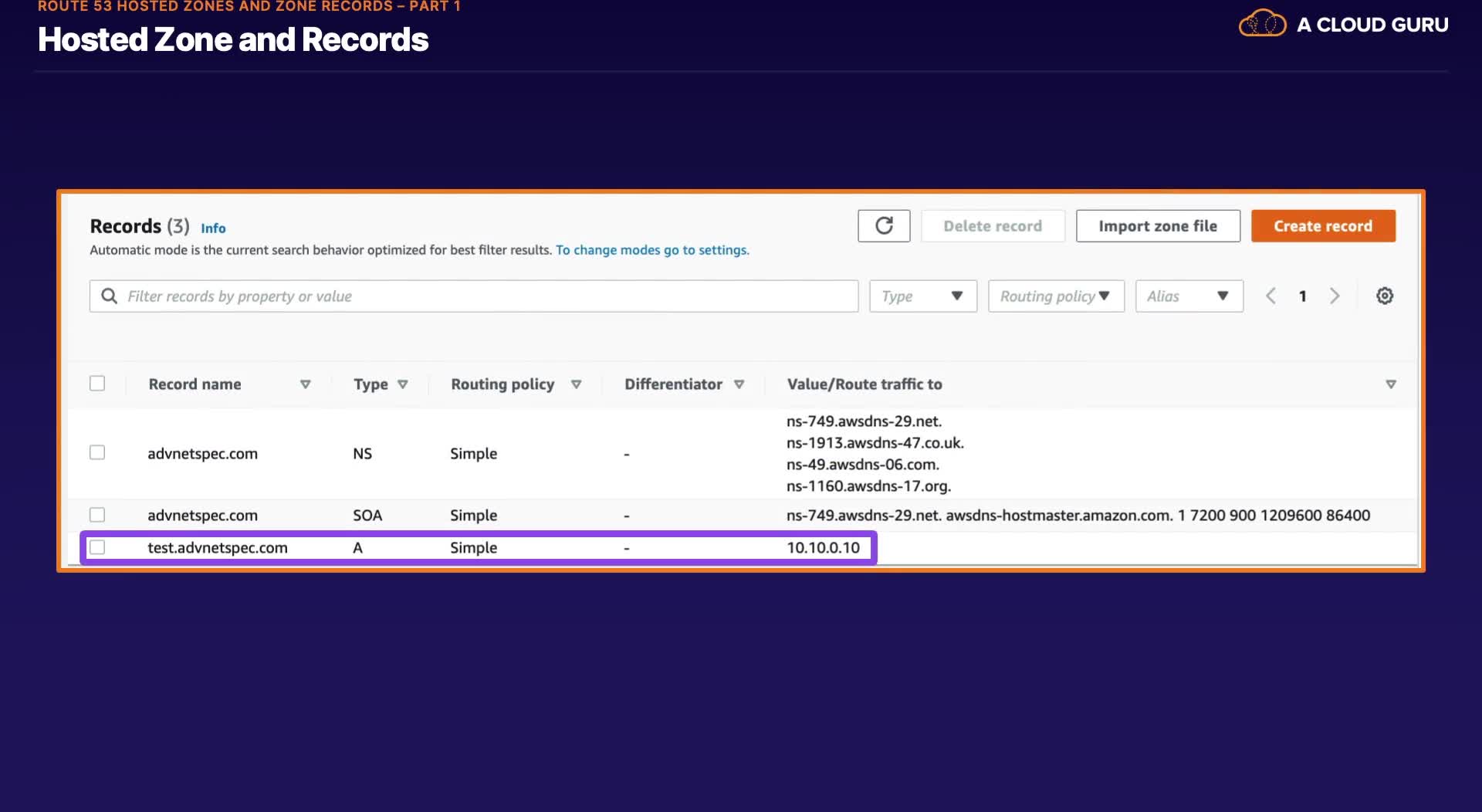This screenshot has width=1482, height=812.
Task: Click the search magnifier icon in filter box
Action: (x=110, y=296)
